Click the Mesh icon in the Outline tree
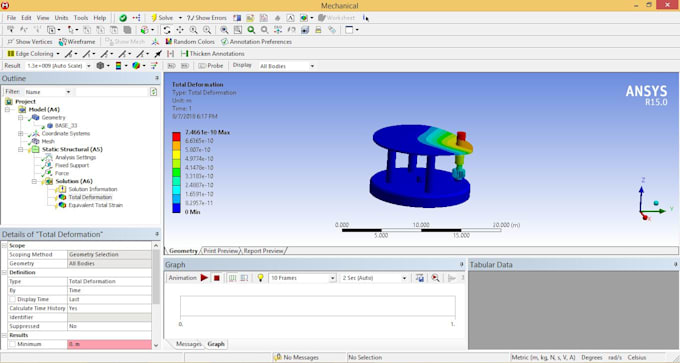 (x=36, y=141)
